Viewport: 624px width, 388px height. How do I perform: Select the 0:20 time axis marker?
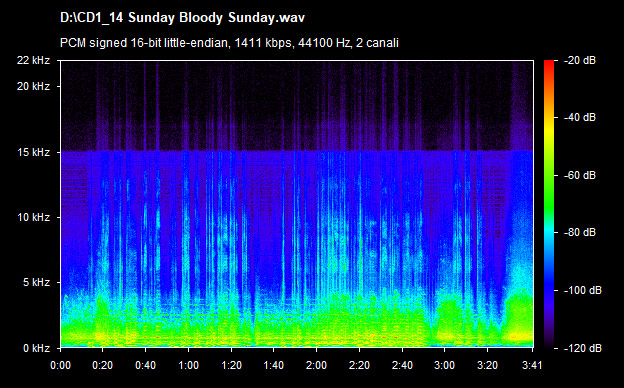pos(103,365)
